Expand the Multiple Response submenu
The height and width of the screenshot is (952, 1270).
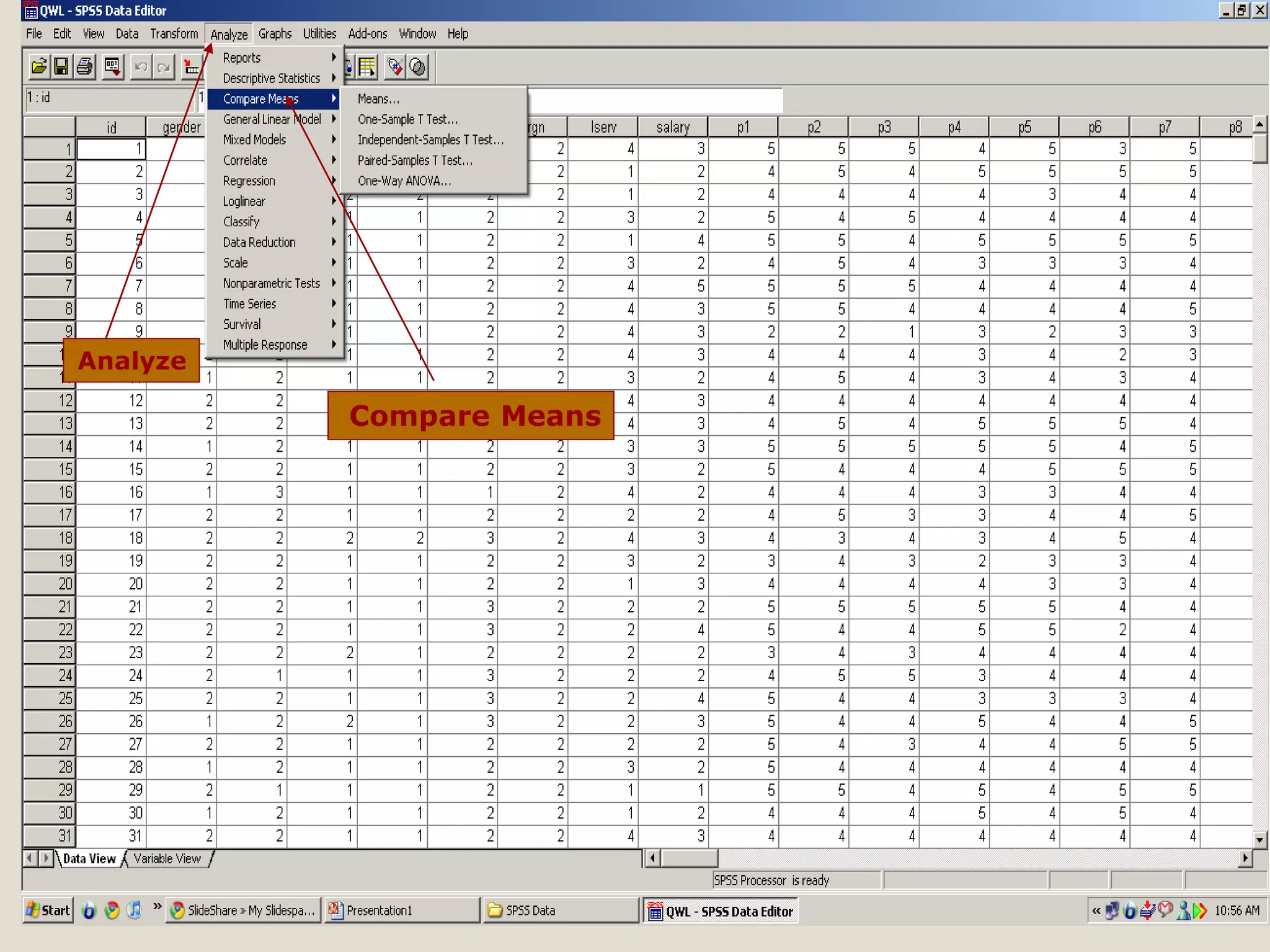tap(274, 345)
